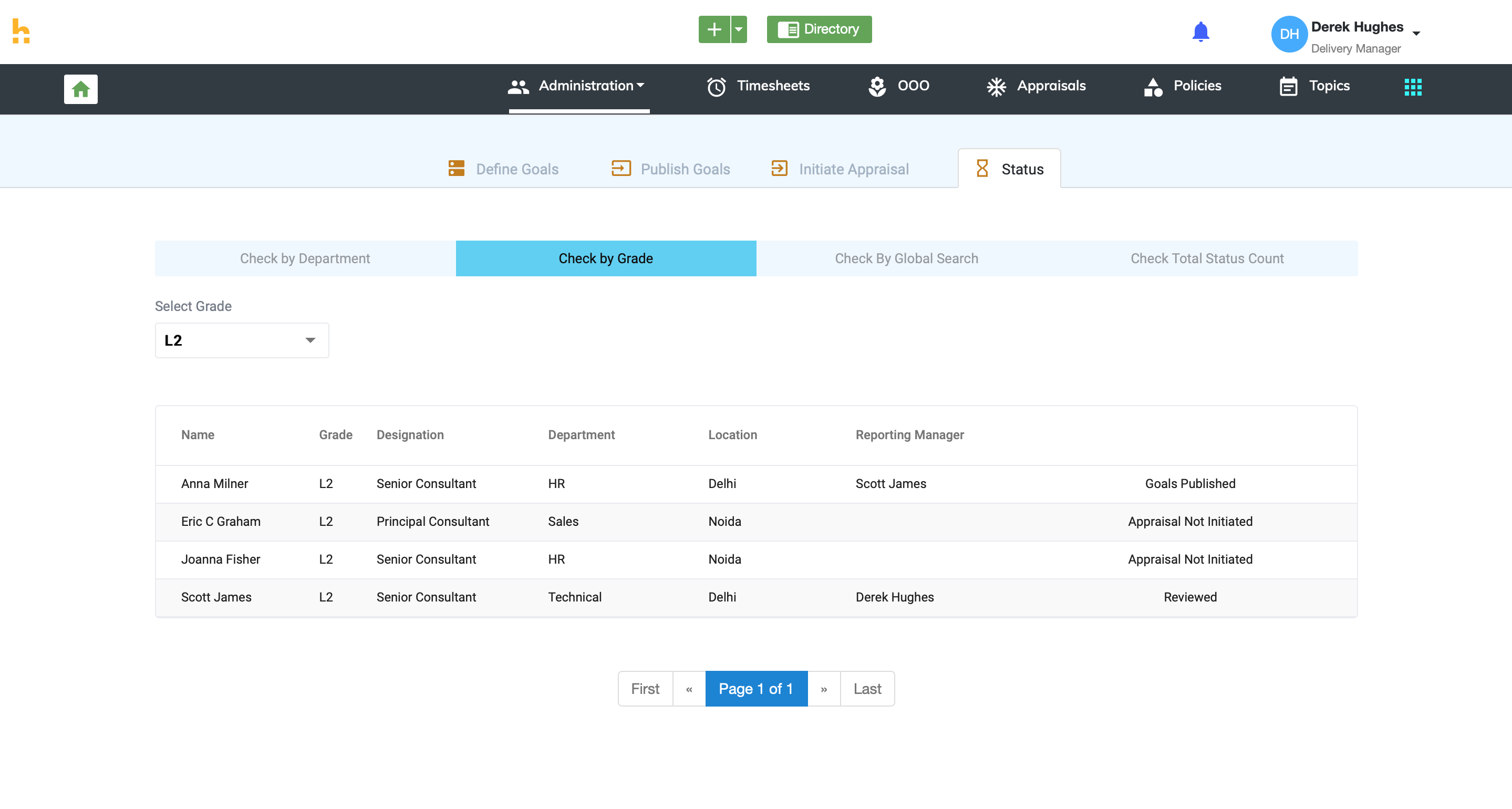
Task: Open the Directory button
Action: [819, 29]
